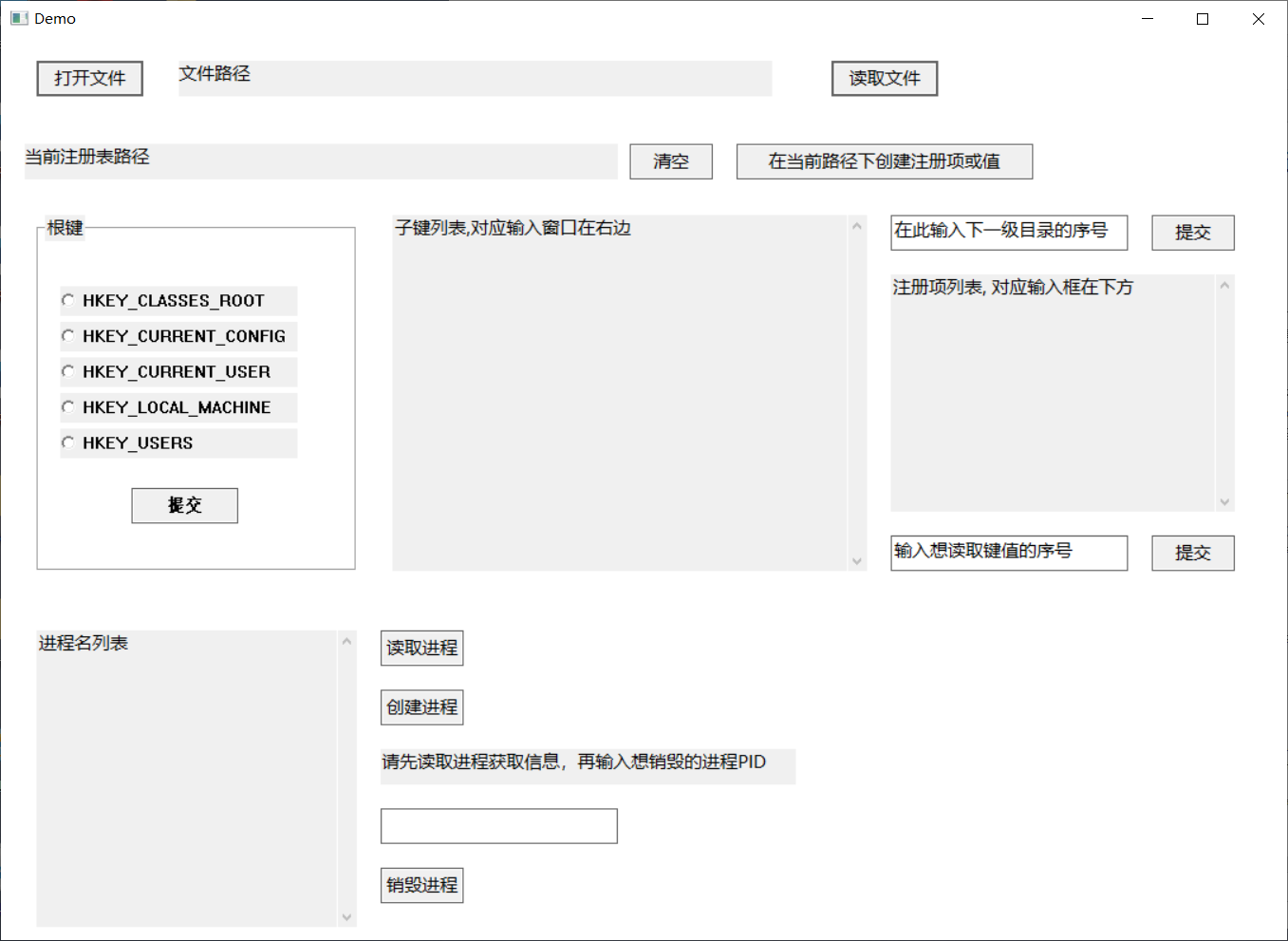Clear the registry path with 清空
1288x941 pixels.
pos(671,161)
